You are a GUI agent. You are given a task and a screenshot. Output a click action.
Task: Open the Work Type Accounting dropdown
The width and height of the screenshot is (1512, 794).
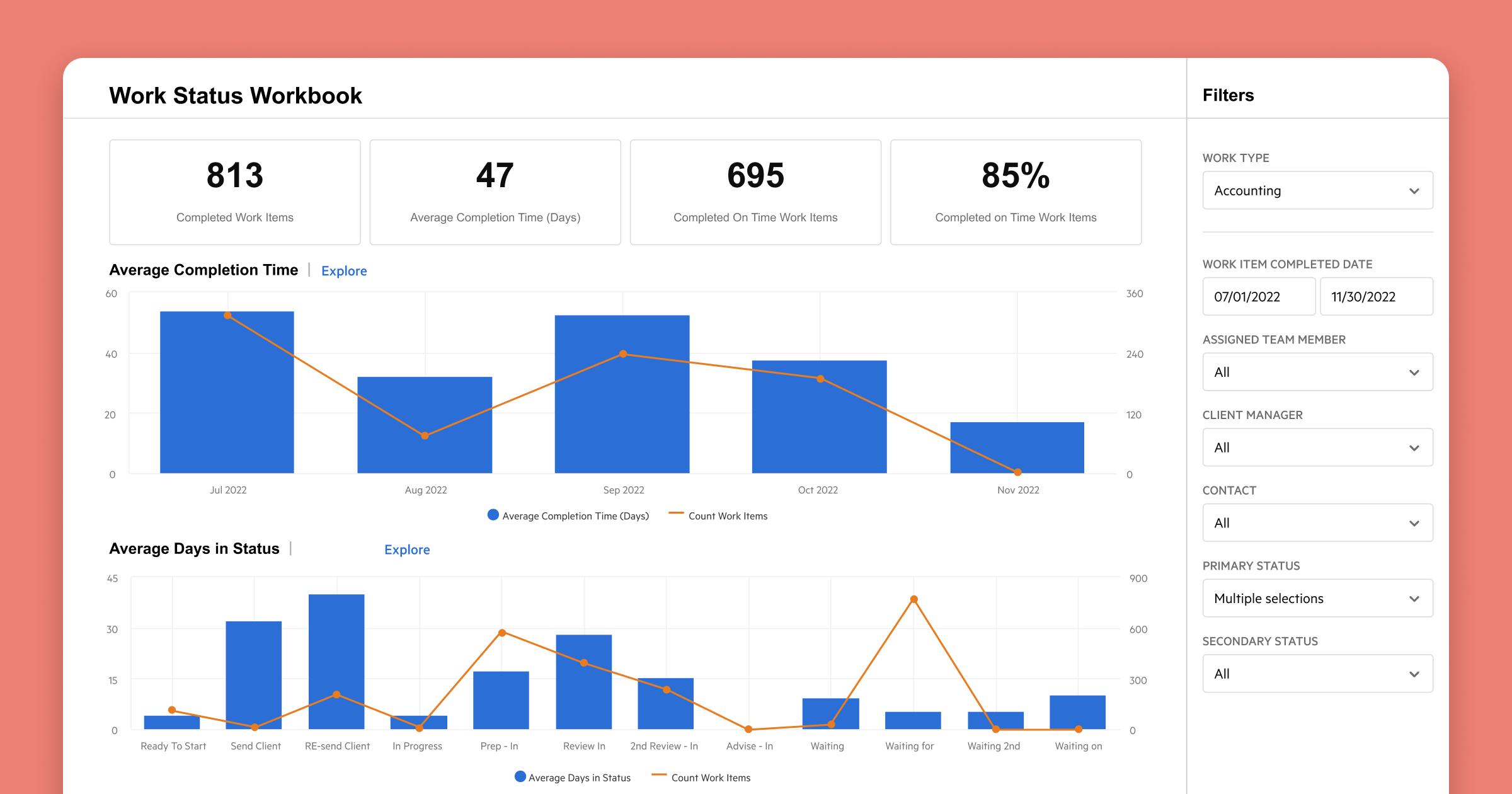(1317, 190)
